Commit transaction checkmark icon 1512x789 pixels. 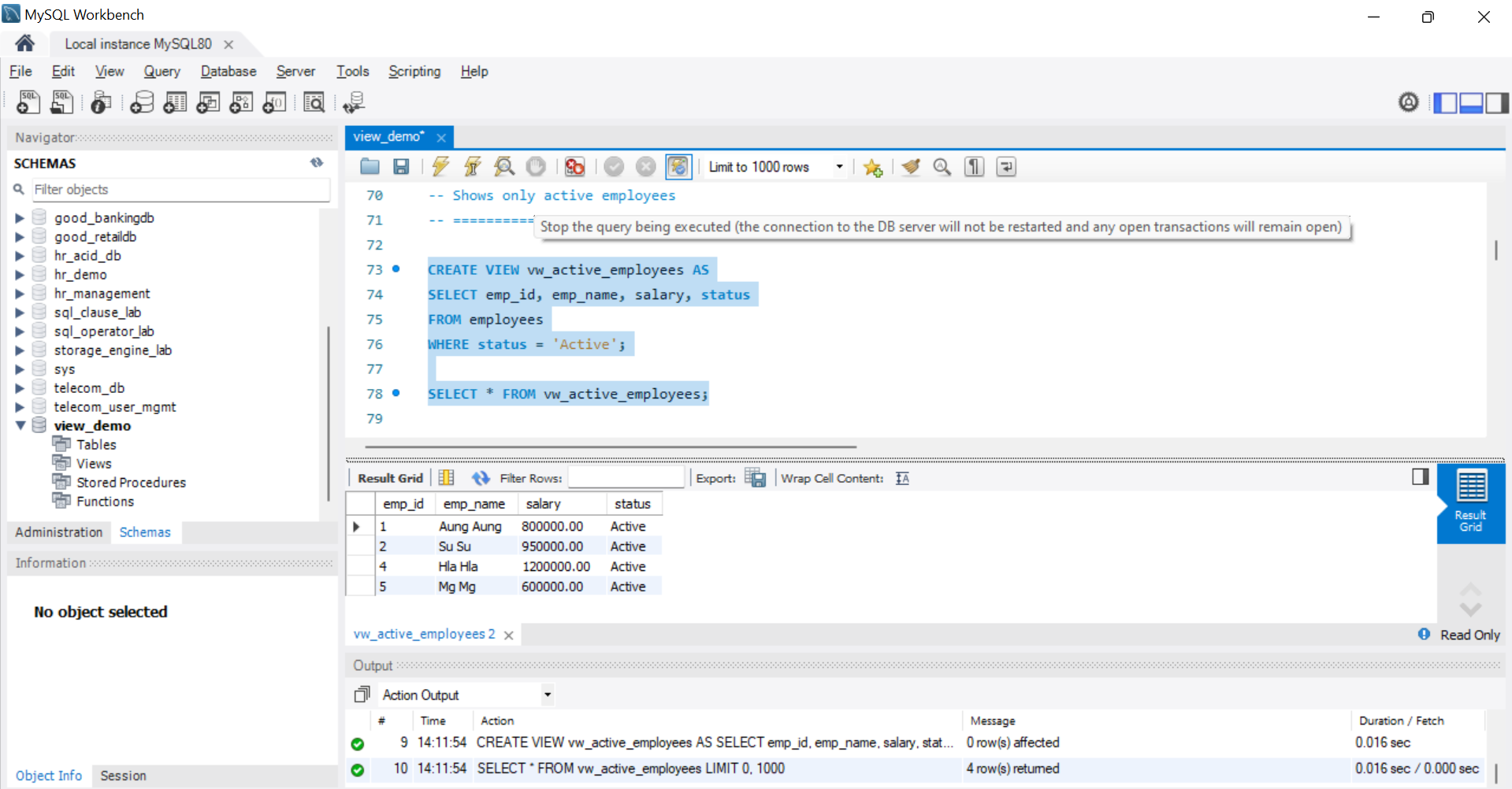pos(614,166)
